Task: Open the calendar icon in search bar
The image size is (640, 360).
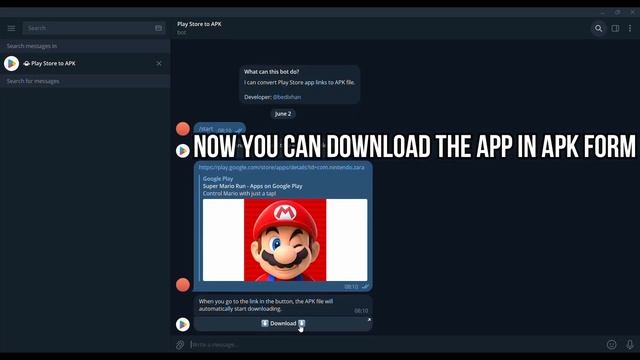Action: [158, 28]
